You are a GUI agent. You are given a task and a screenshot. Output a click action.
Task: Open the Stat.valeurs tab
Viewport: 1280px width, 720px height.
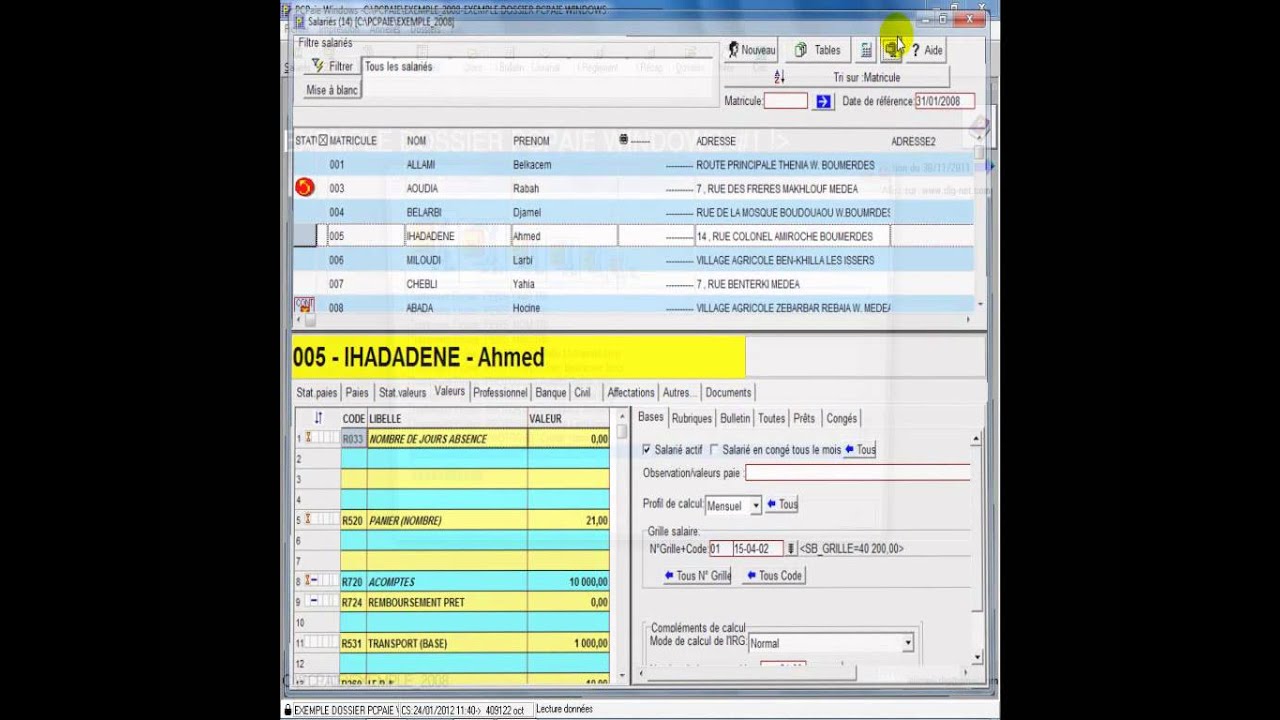click(x=402, y=393)
